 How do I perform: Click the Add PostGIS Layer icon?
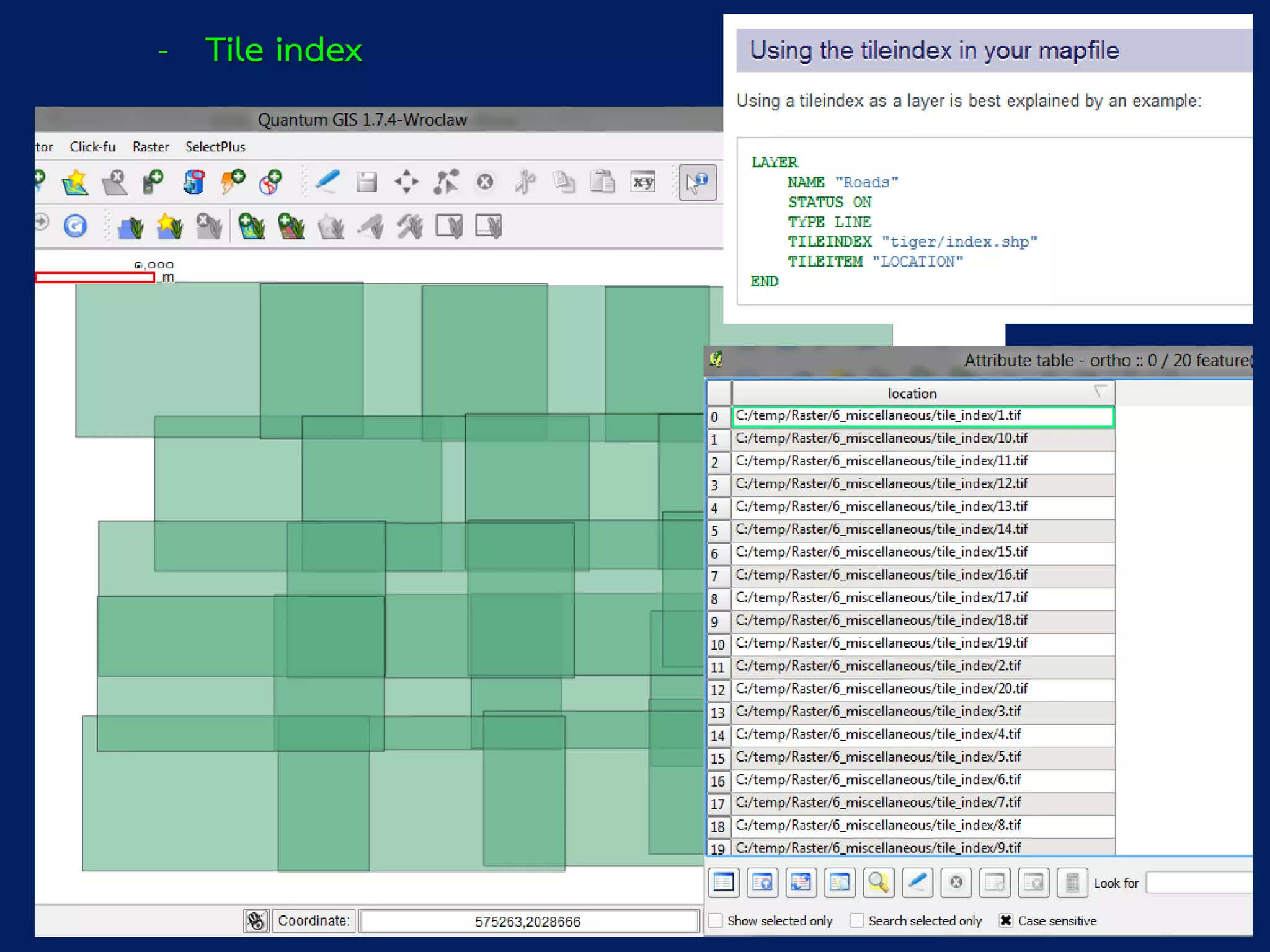pos(153,182)
